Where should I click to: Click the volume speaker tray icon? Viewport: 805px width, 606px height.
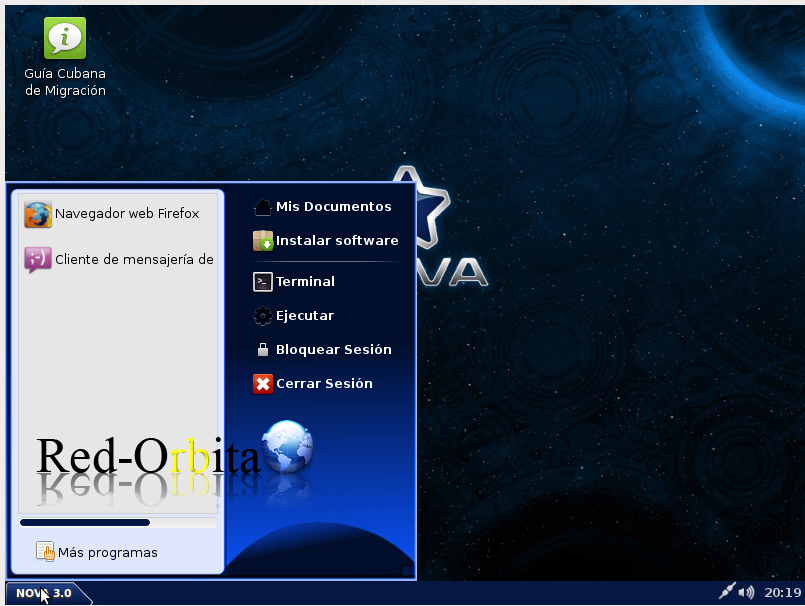pyautogui.click(x=746, y=592)
